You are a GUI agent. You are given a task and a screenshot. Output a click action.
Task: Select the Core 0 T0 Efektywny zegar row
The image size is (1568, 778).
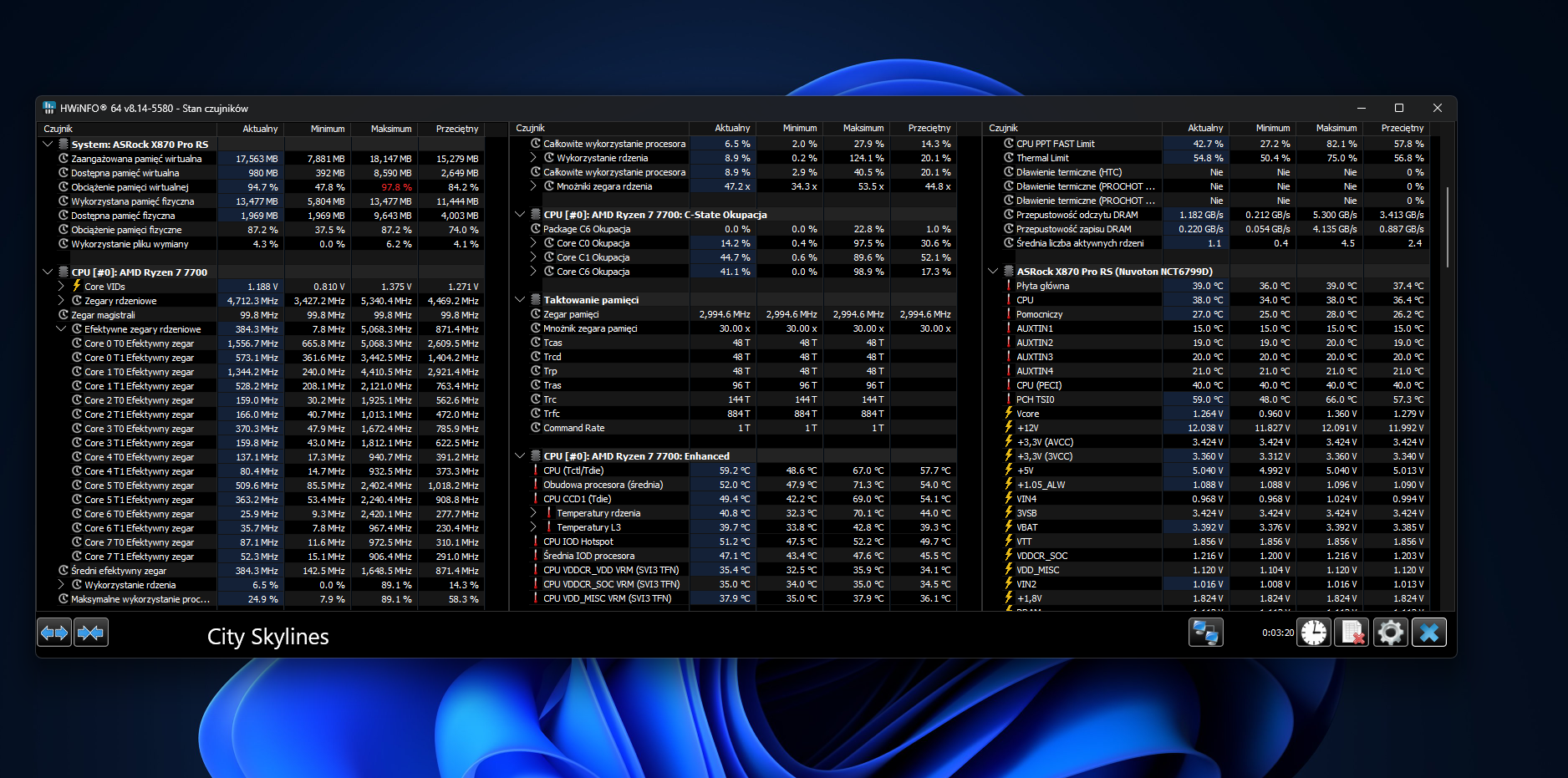pos(262,343)
